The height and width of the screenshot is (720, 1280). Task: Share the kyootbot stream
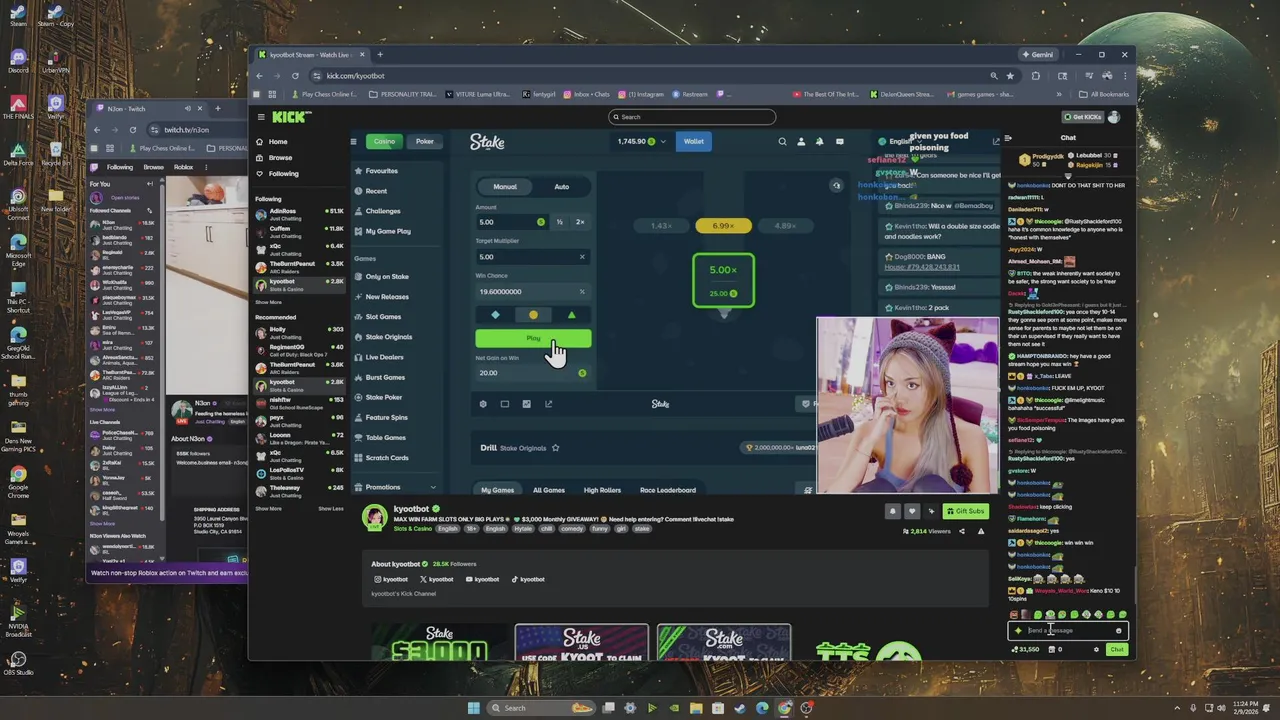(x=962, y=531)
